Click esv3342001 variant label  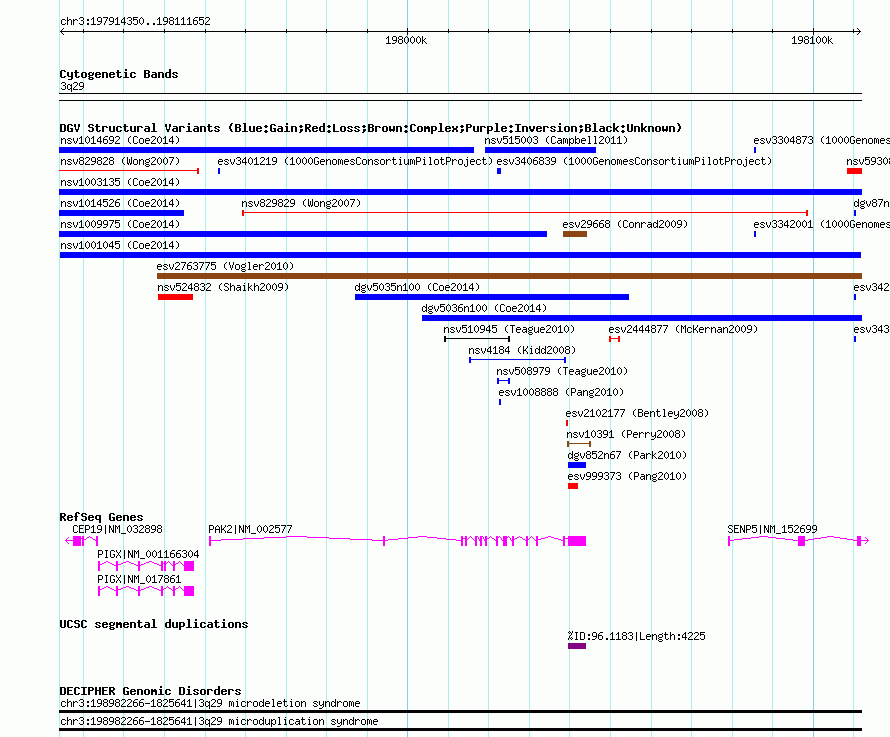[x=821, y=224]
